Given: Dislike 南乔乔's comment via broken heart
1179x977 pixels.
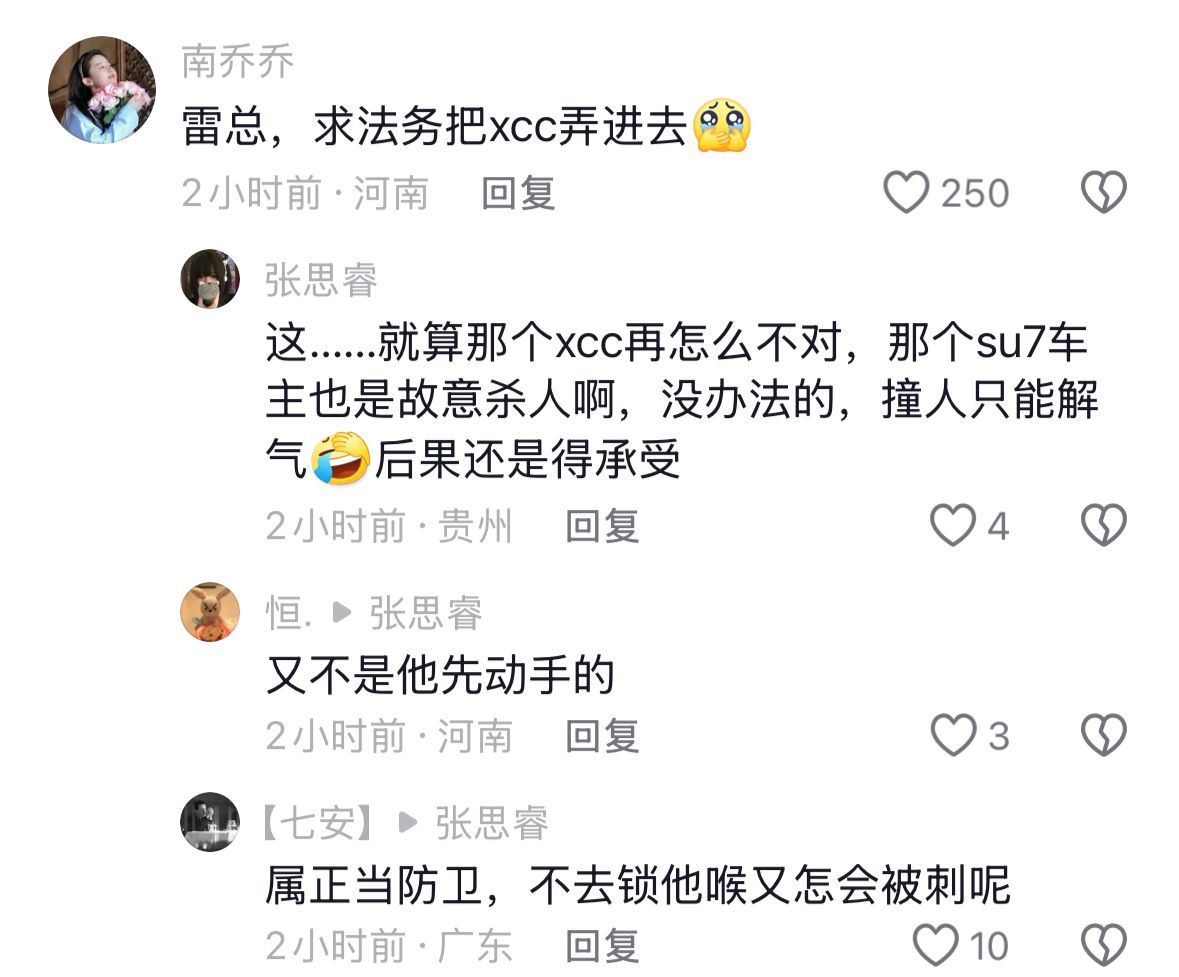Looking at the screenshot, I should tap(1103, 192).
